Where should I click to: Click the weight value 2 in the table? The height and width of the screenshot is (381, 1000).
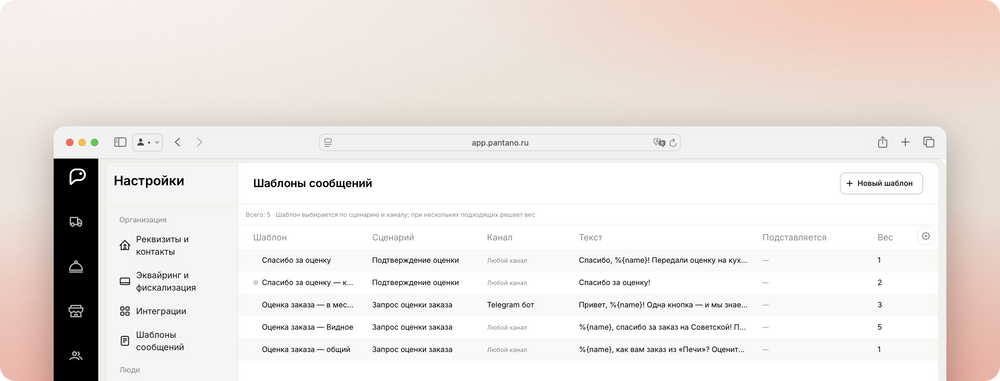point(879,282)
